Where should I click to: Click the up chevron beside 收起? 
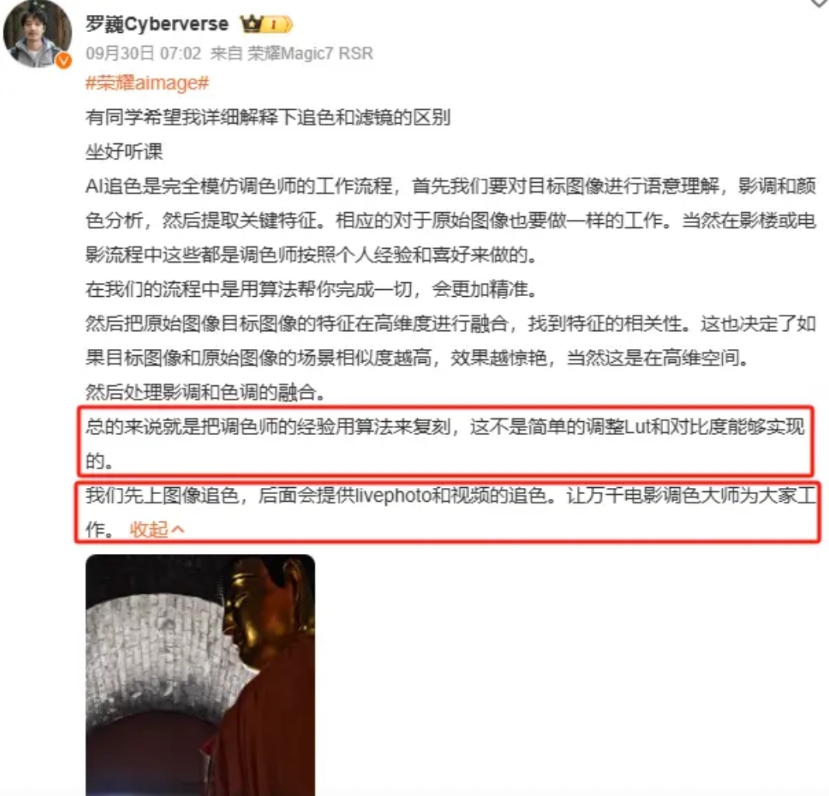(178, 529)
